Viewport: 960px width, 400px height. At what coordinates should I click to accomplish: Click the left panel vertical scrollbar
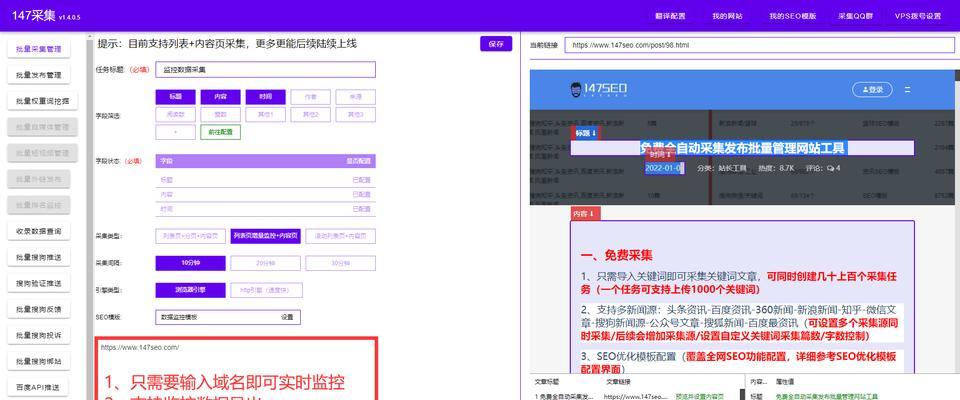[x=90, y=214]
